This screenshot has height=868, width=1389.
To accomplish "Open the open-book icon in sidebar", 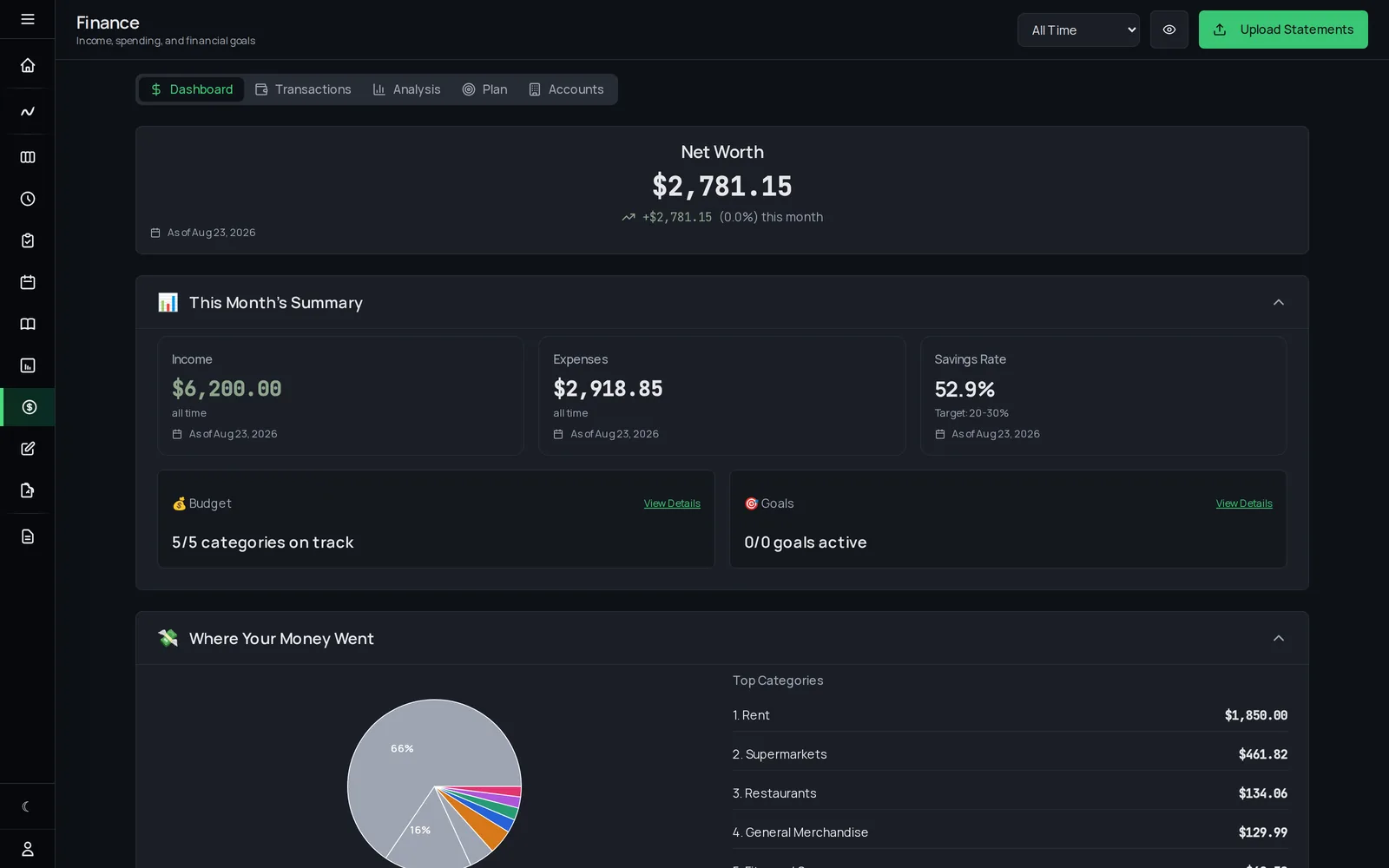I will tap(28, 324).
